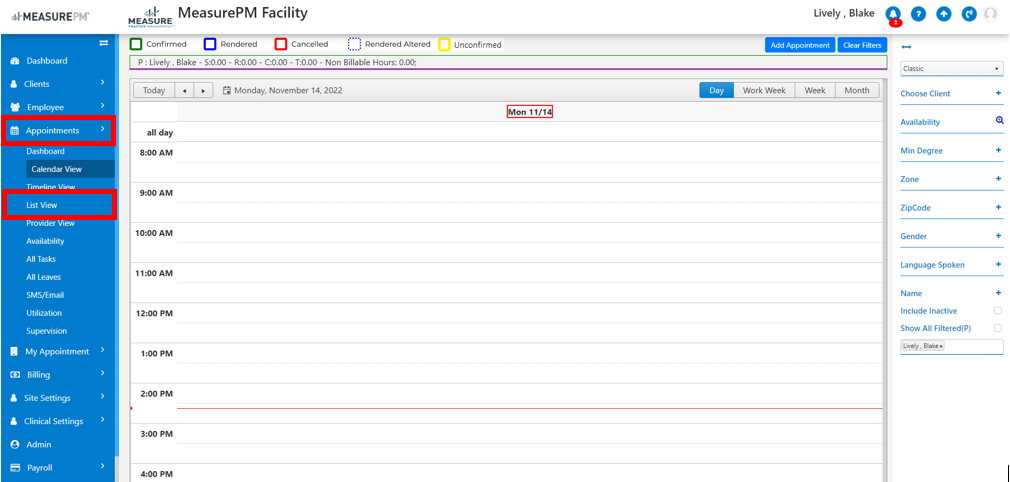Expand the Employee menu chevron
The image size is (1010, 482).
click(x=103, y=106)
